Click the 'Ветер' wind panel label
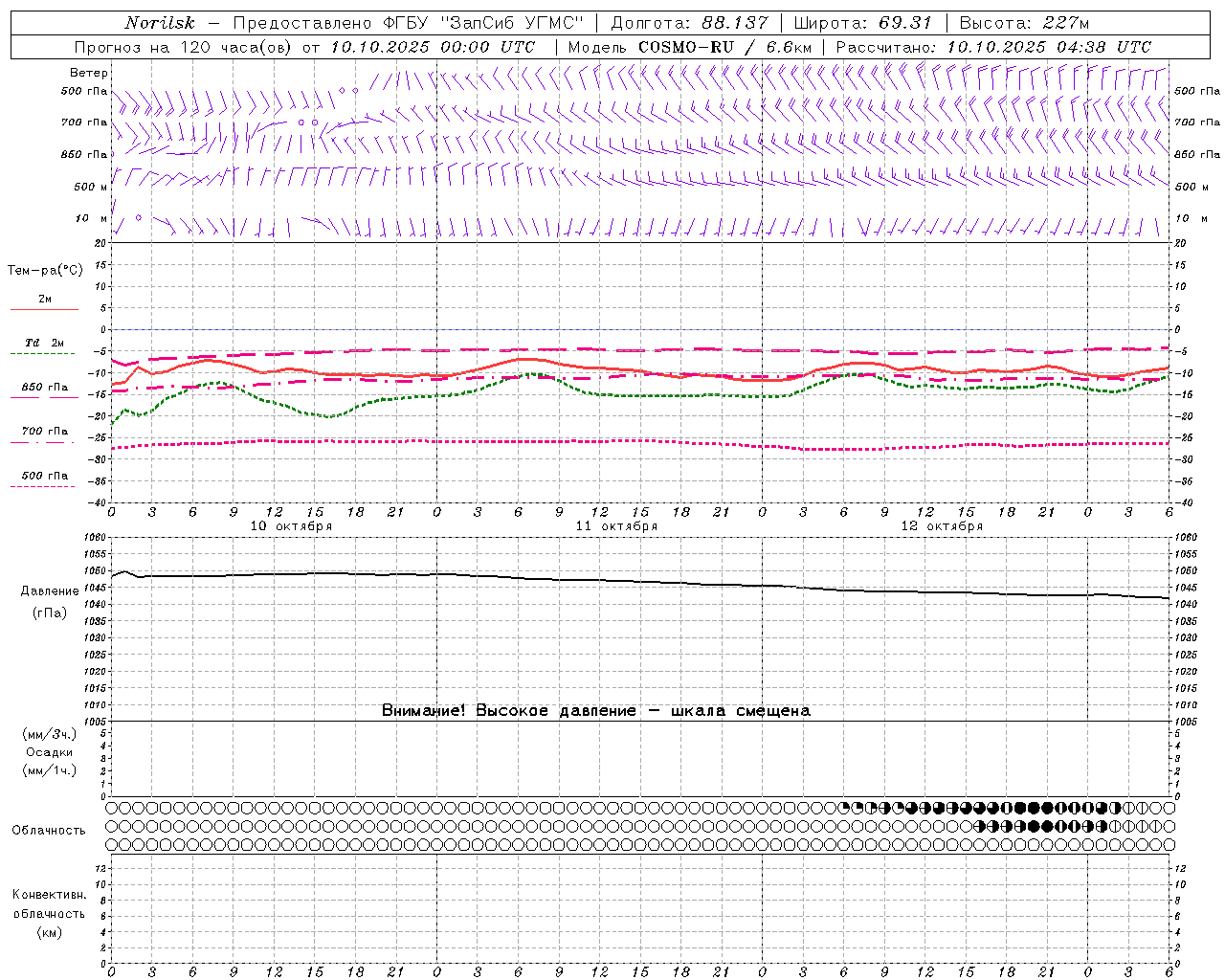 point(89,73)
